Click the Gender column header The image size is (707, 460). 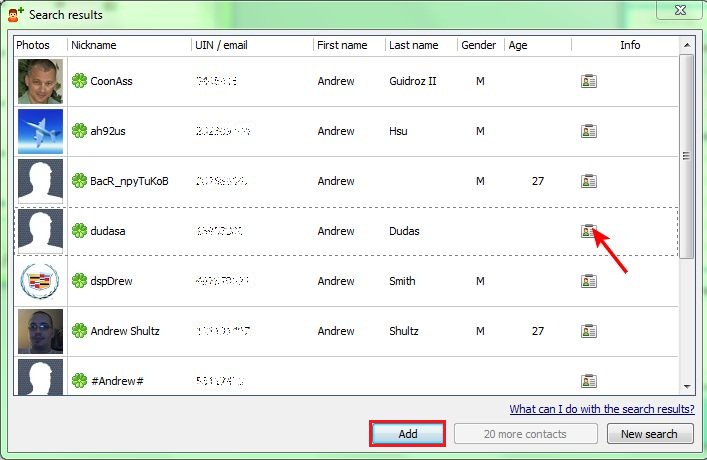tap(479, 45)
